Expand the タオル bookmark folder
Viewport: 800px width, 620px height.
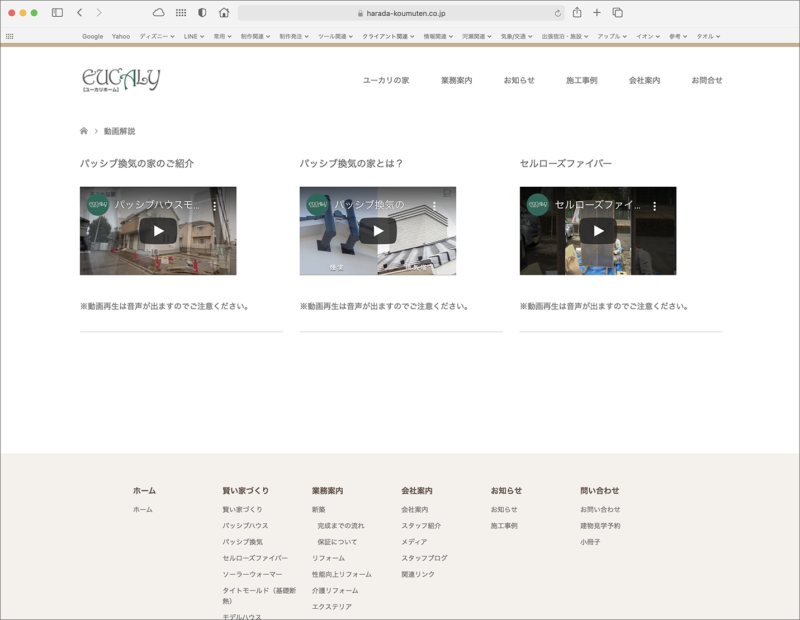tap(709, 36)
